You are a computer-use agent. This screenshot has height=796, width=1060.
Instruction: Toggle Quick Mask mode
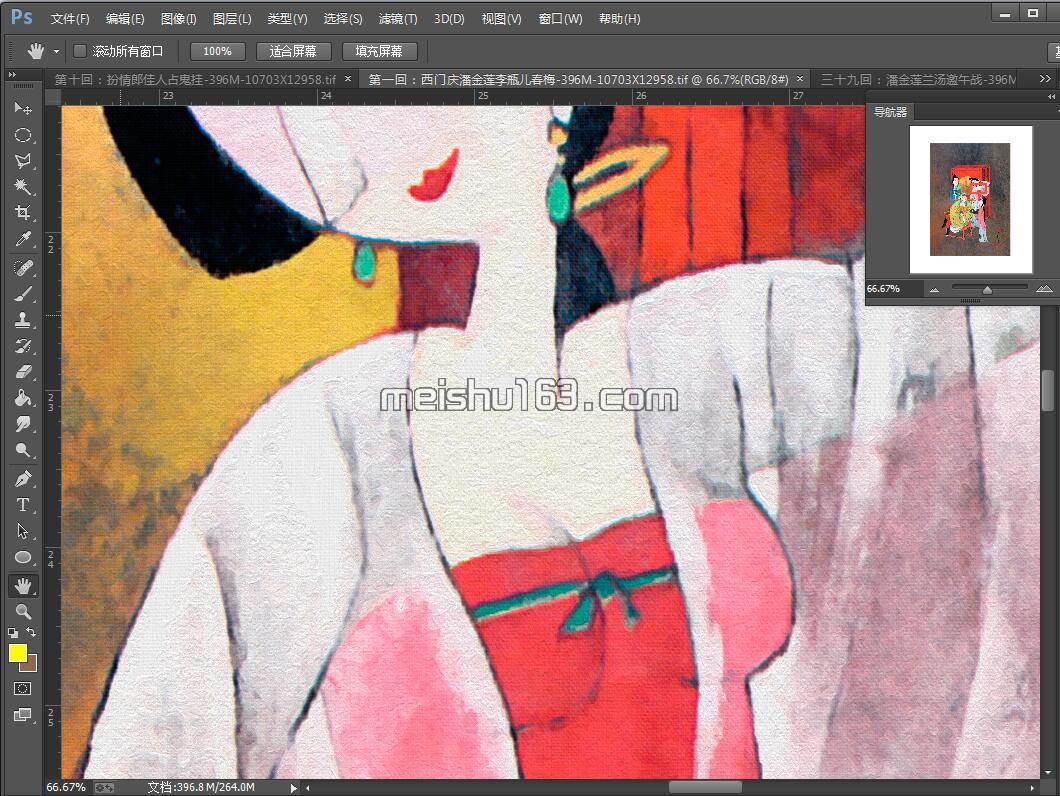click(x=22, y=688)
